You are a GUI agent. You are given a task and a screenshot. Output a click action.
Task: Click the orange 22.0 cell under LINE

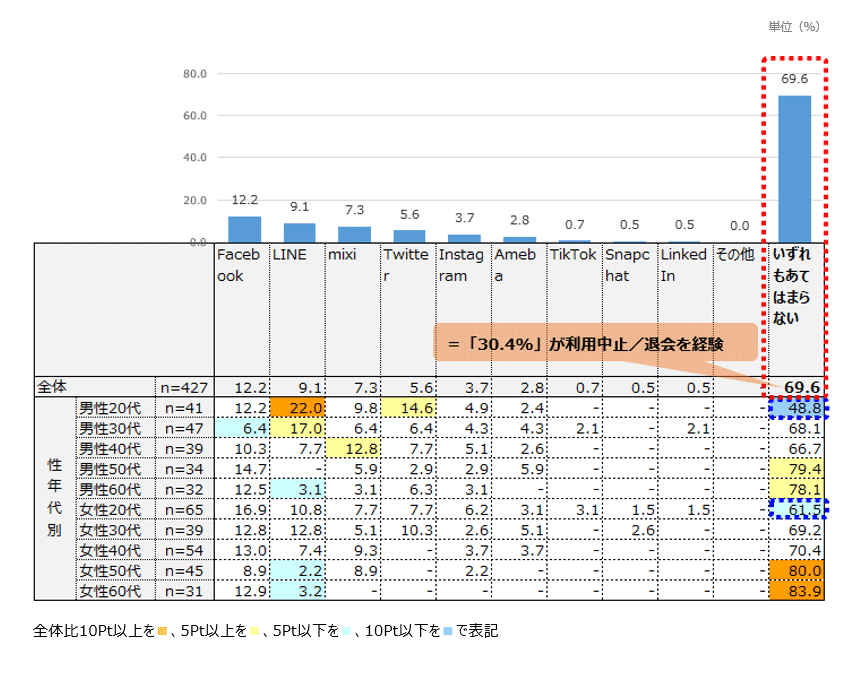click(x=297, y=407)
